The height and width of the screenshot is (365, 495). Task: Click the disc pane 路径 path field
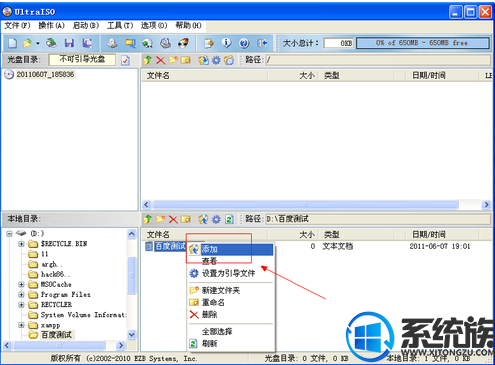pyautogui.click(x=378, y=60)
